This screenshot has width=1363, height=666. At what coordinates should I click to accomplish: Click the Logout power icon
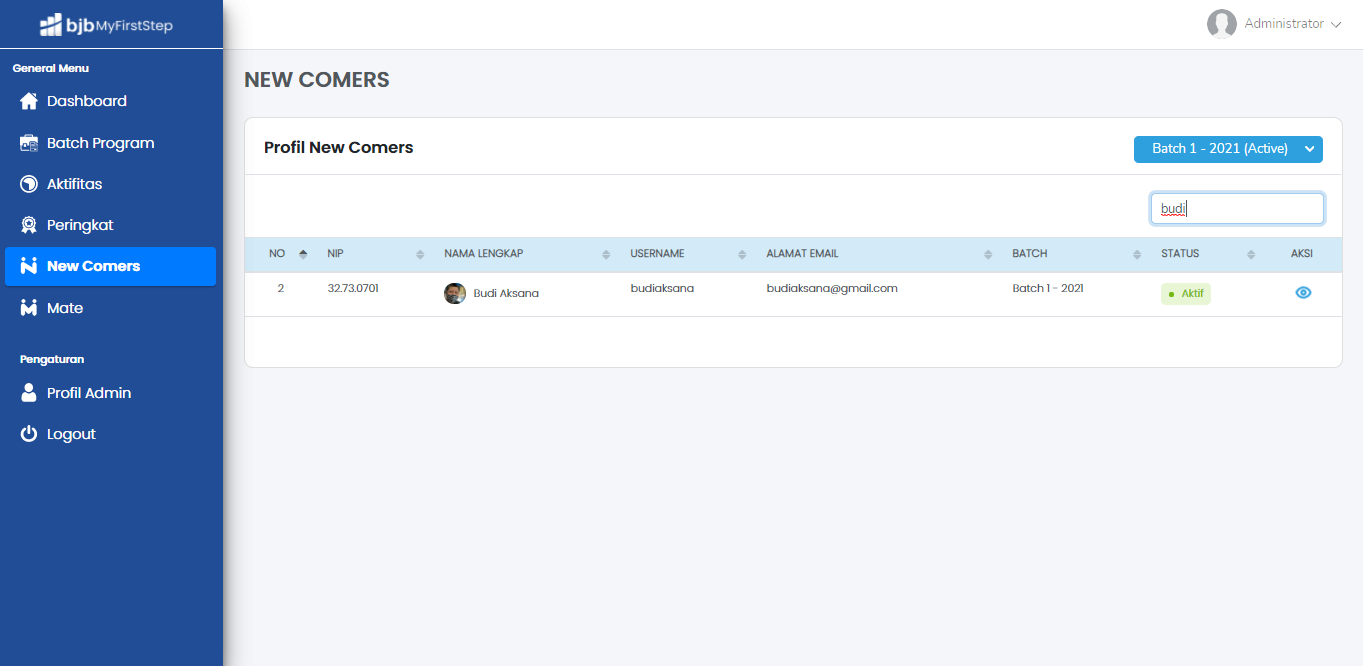29,434
